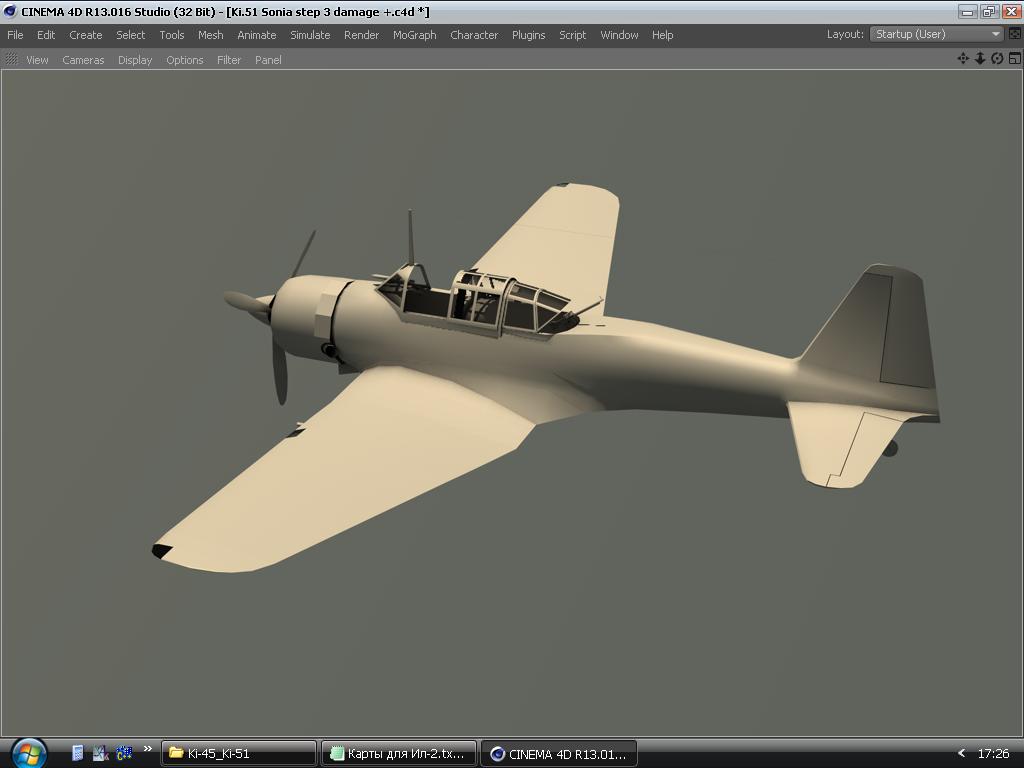
Task: Open the viewport Filter menu
Action: click(229, 60)
